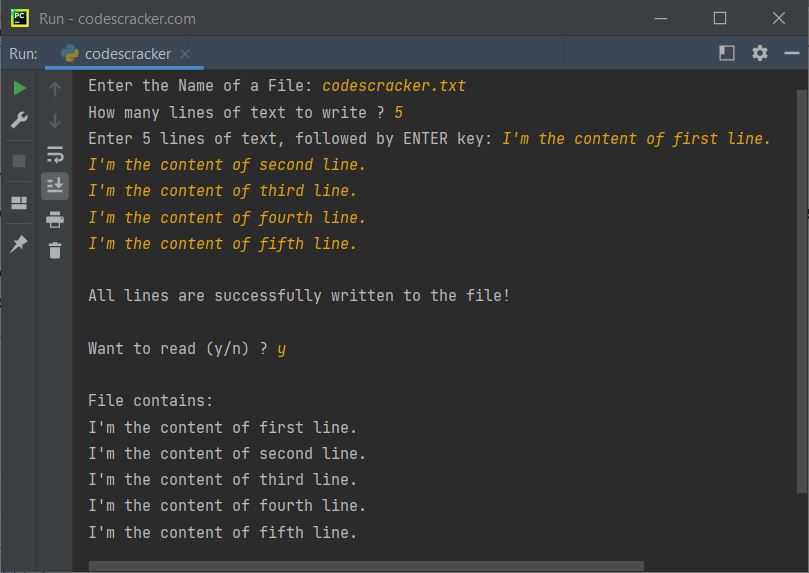The height and width of the screenshot is (573, 809).
Task: Click the Up the Stack Trace arrow
Action: pos(55,89)
